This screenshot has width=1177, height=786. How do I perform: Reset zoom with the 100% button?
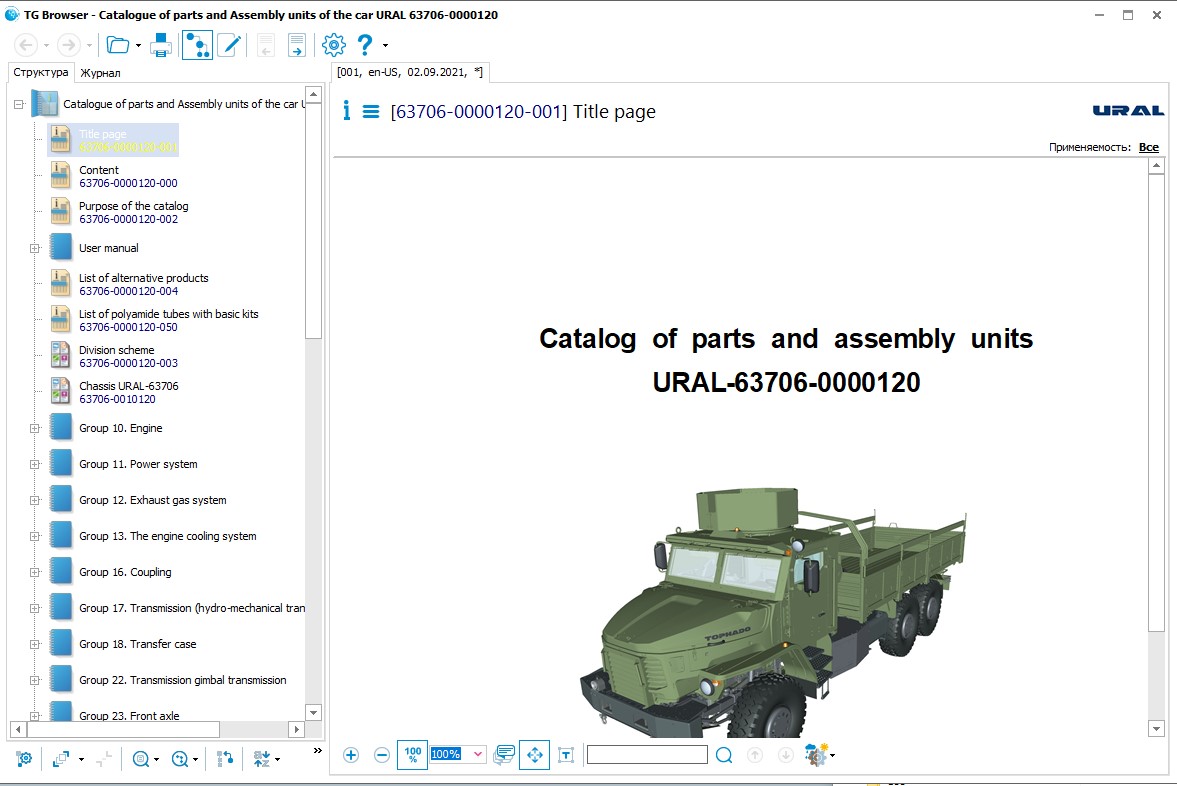pos(412,754)
